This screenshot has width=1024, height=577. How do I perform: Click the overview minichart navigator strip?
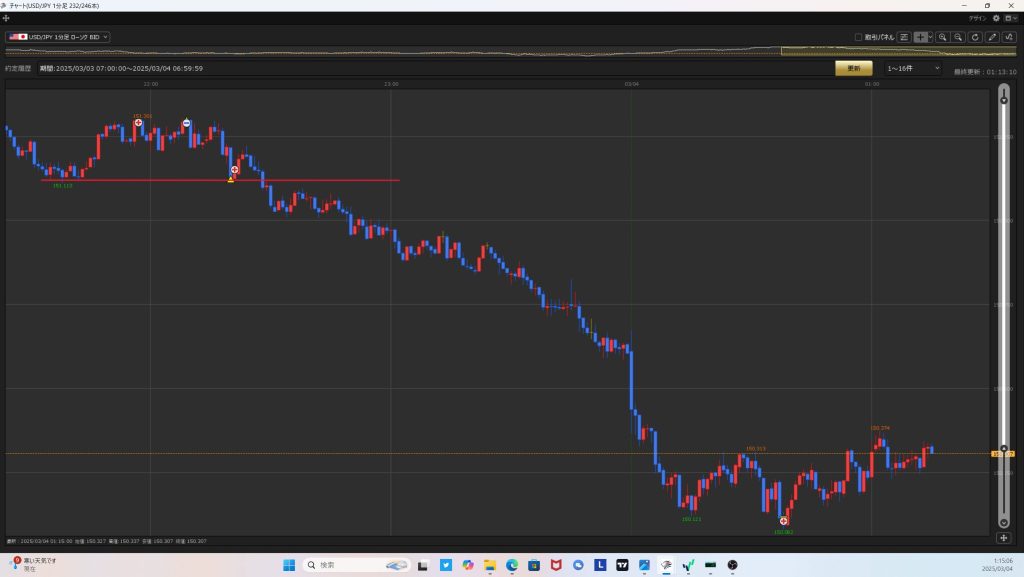tap(500, 51)
